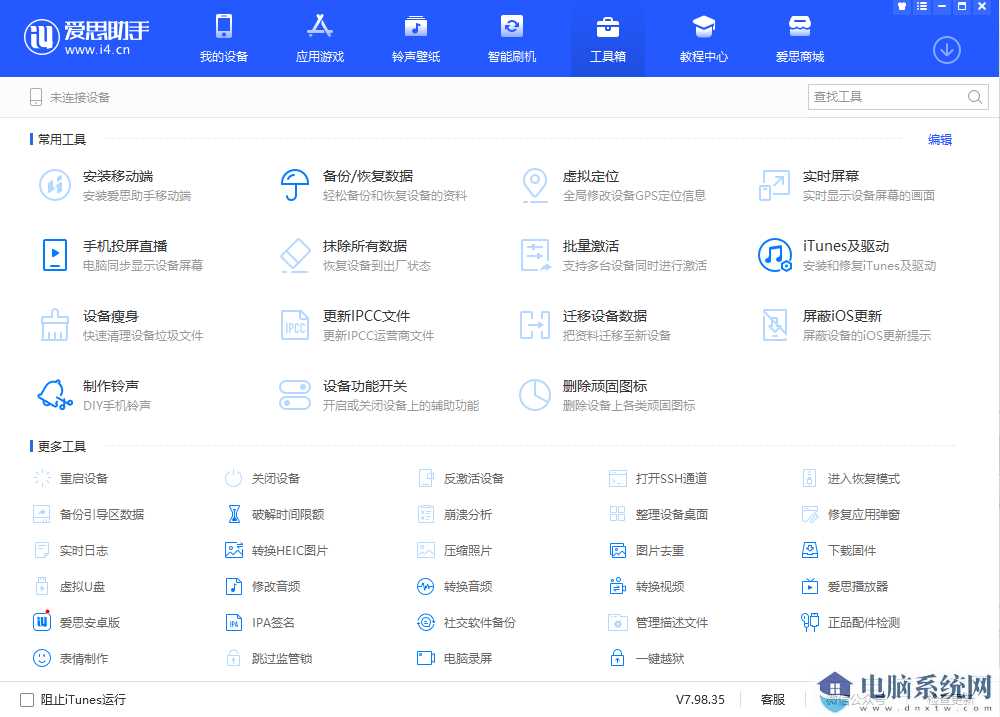1000x717 pixels.
Task: Select 反激活设备 tool
Action: 461,478
